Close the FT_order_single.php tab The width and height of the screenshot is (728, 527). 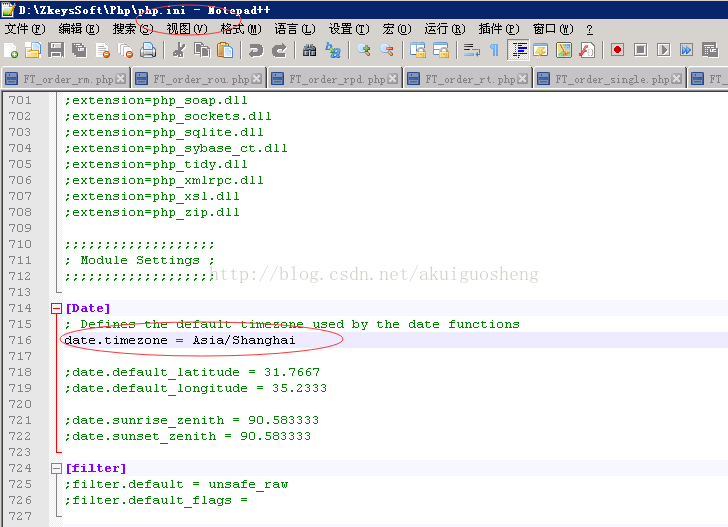677,79
